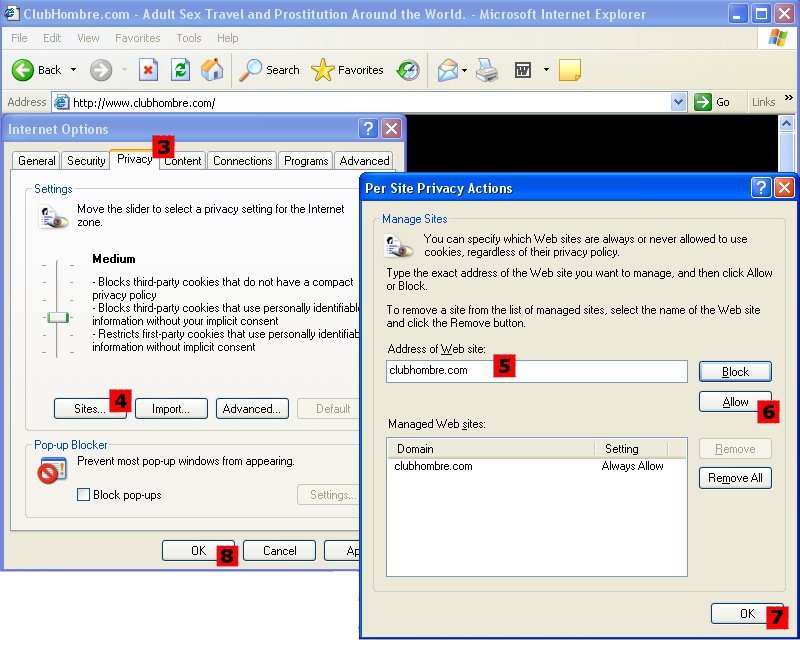800x660 pixels.
Task: Close the Per Site Privacy Actions dialog
Action: 784,188
